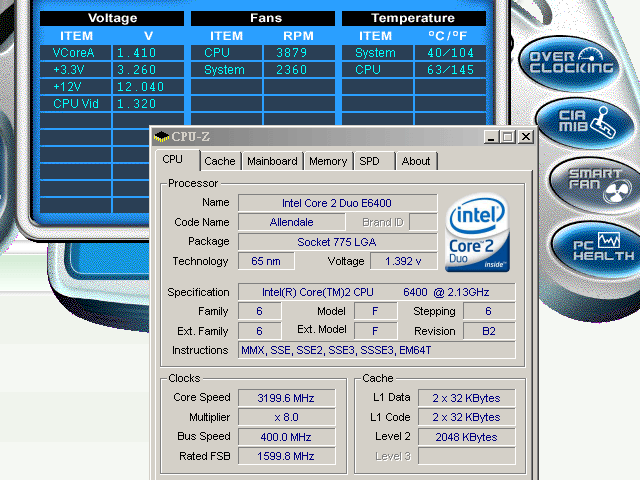The image size is (640, 480).
Task: Click the Specification field text
Action: click(x=376, y=292)
